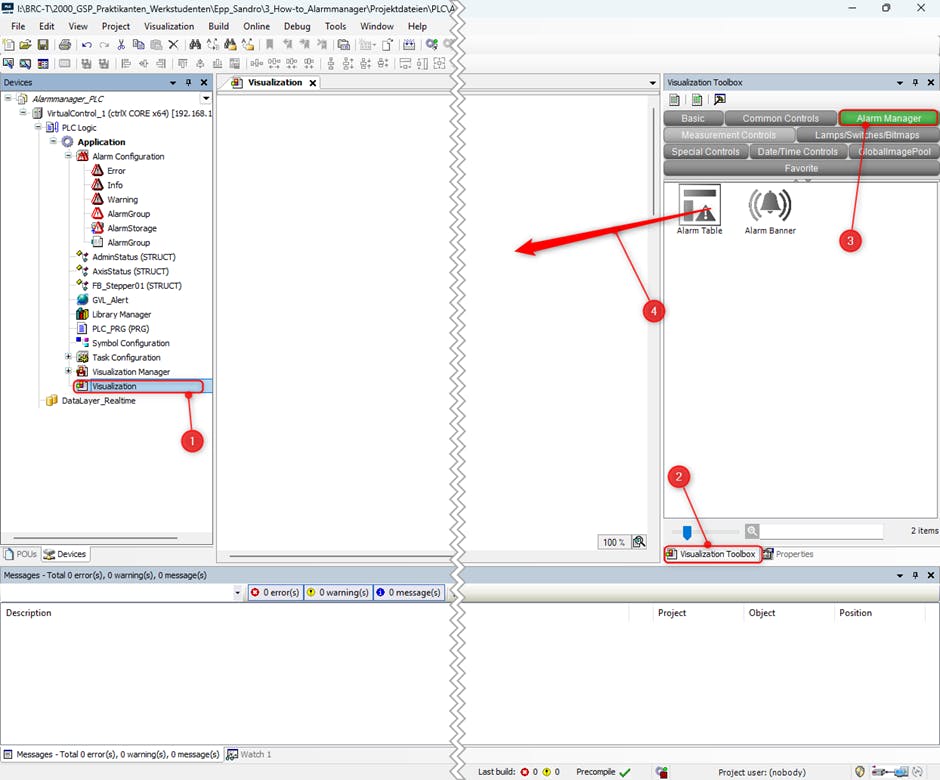Switch to the POUs tab
The image size is (940, 780).
22,554
